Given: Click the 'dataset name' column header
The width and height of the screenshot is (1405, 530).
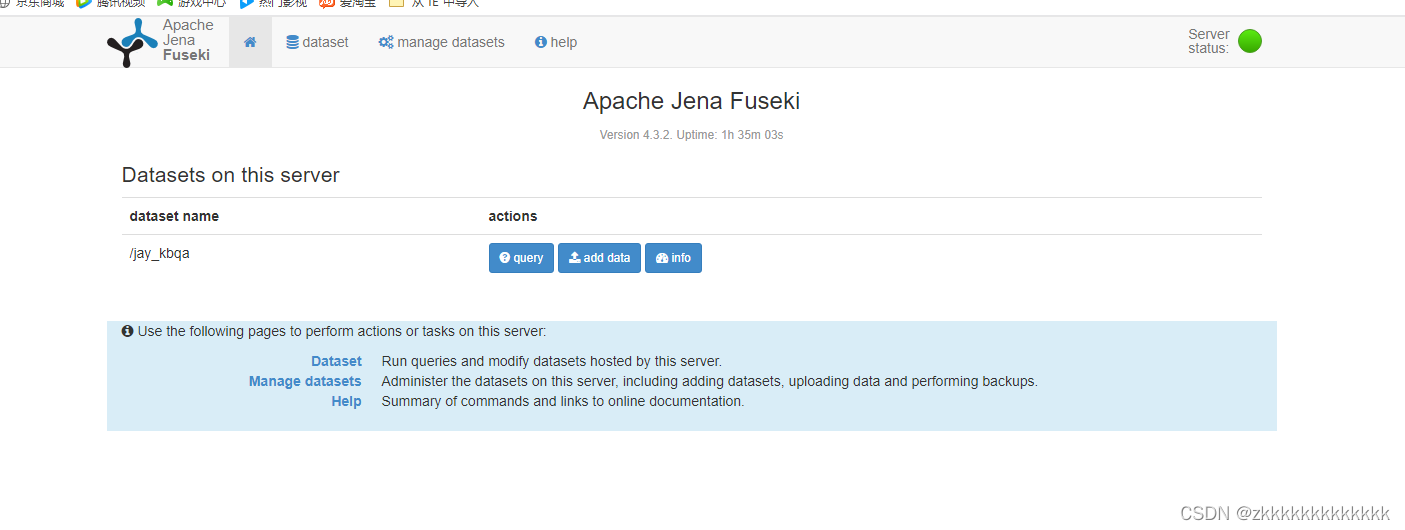Looking at the screenshot, I should click(174, 216).
